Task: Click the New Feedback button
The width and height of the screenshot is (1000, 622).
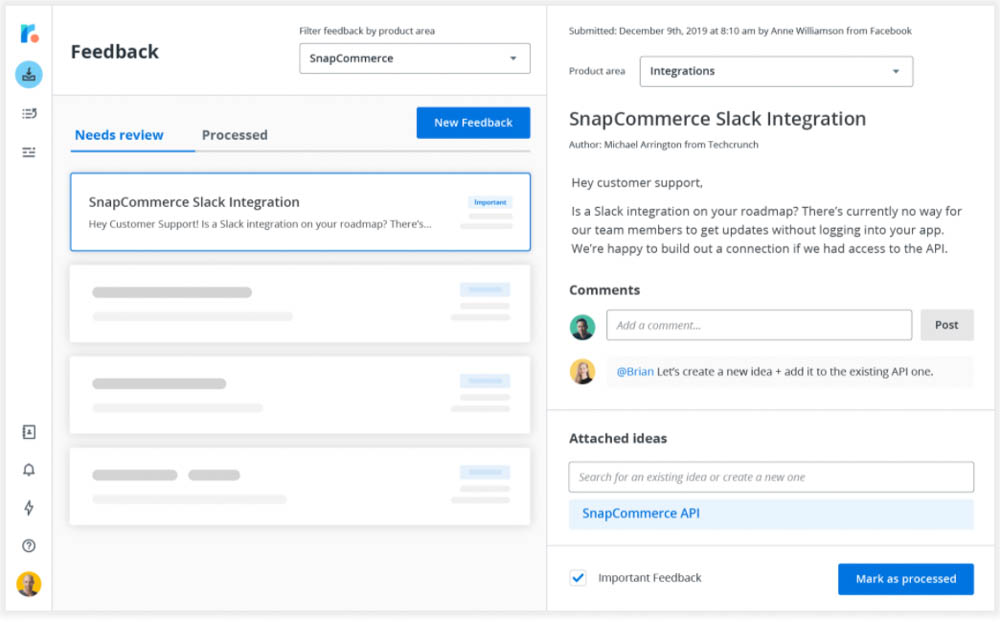Action: (473, 122)
